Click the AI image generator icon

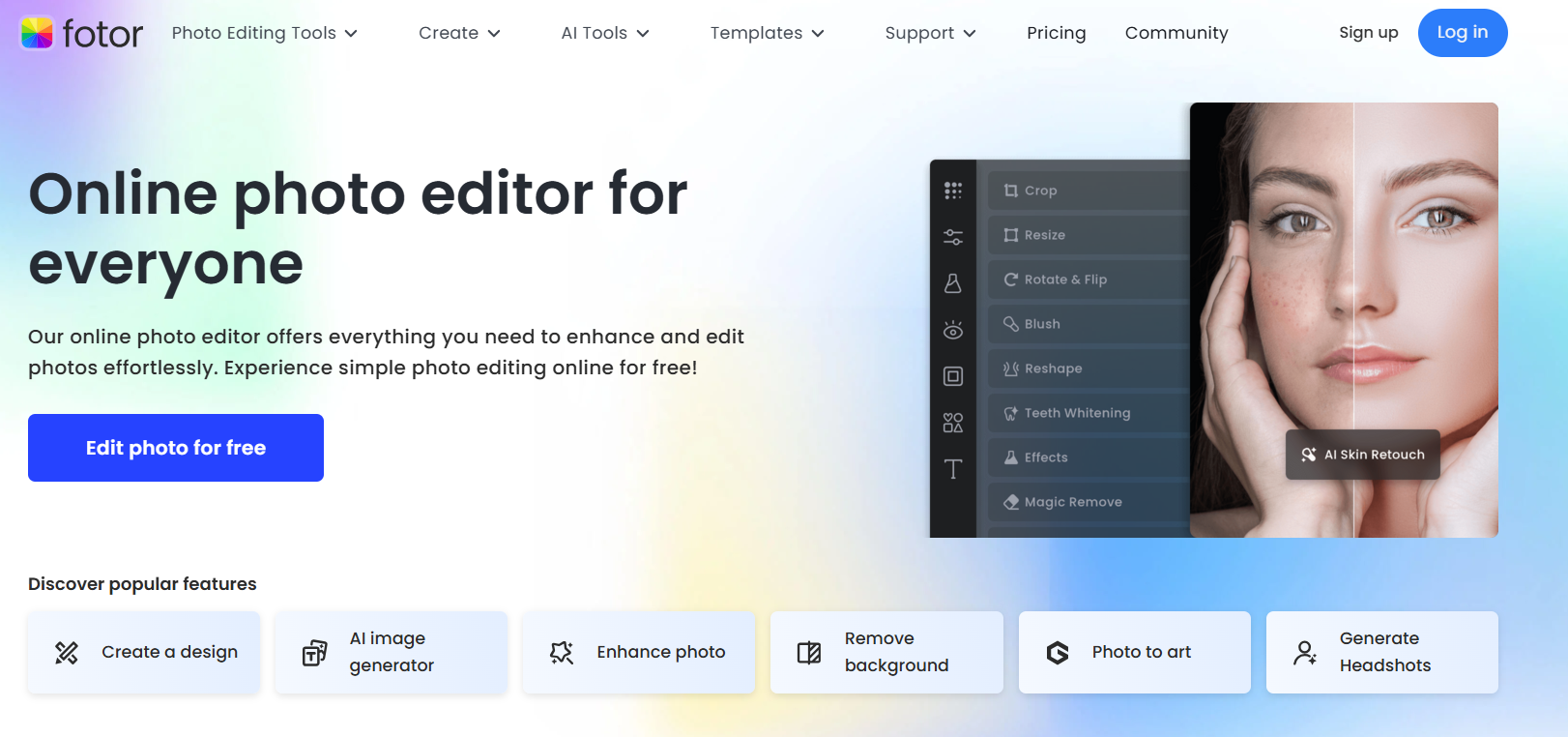pyautogui.click(x=314, y=653)
